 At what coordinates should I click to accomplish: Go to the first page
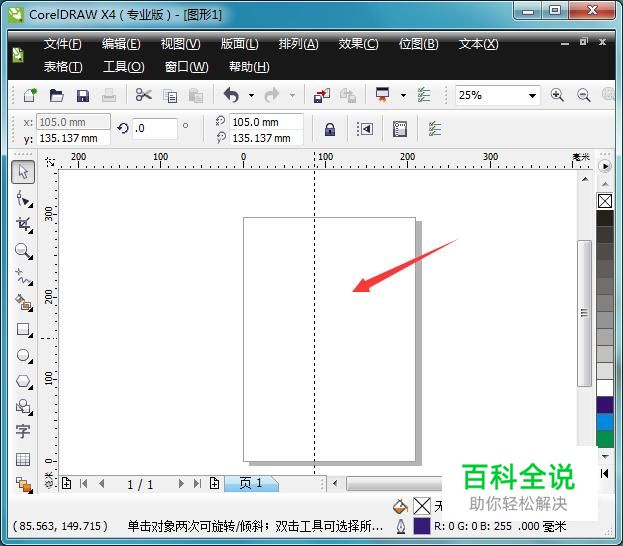(83, 484)
